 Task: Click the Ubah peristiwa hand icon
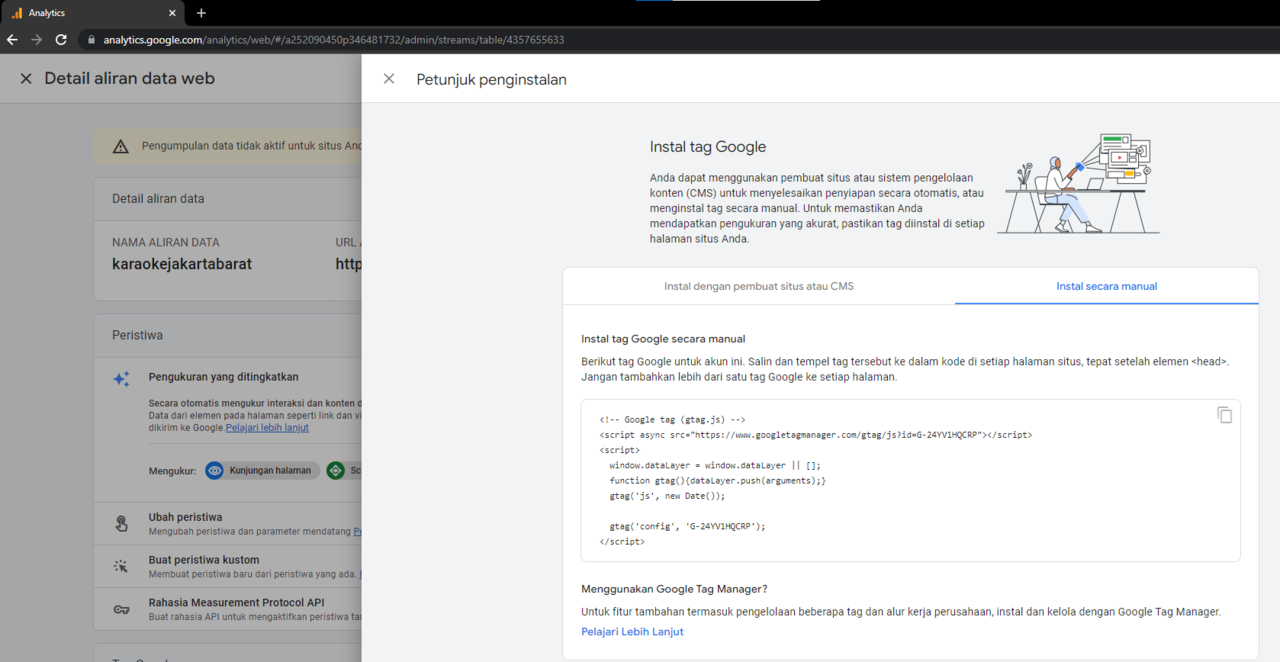(121, 524)
